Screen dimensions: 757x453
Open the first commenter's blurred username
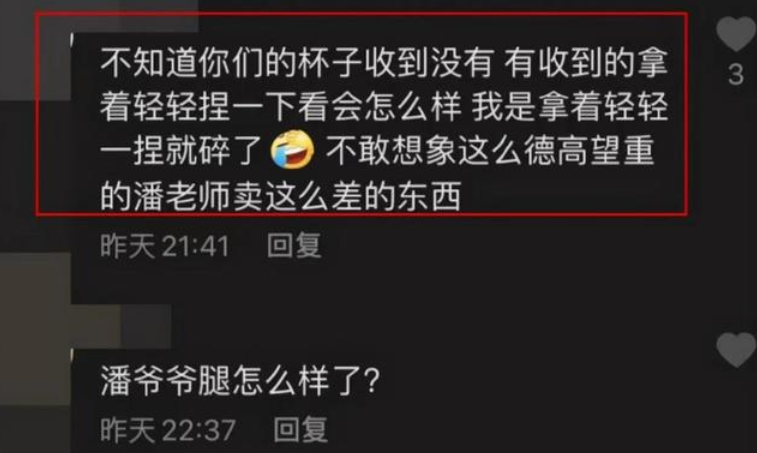134,16
